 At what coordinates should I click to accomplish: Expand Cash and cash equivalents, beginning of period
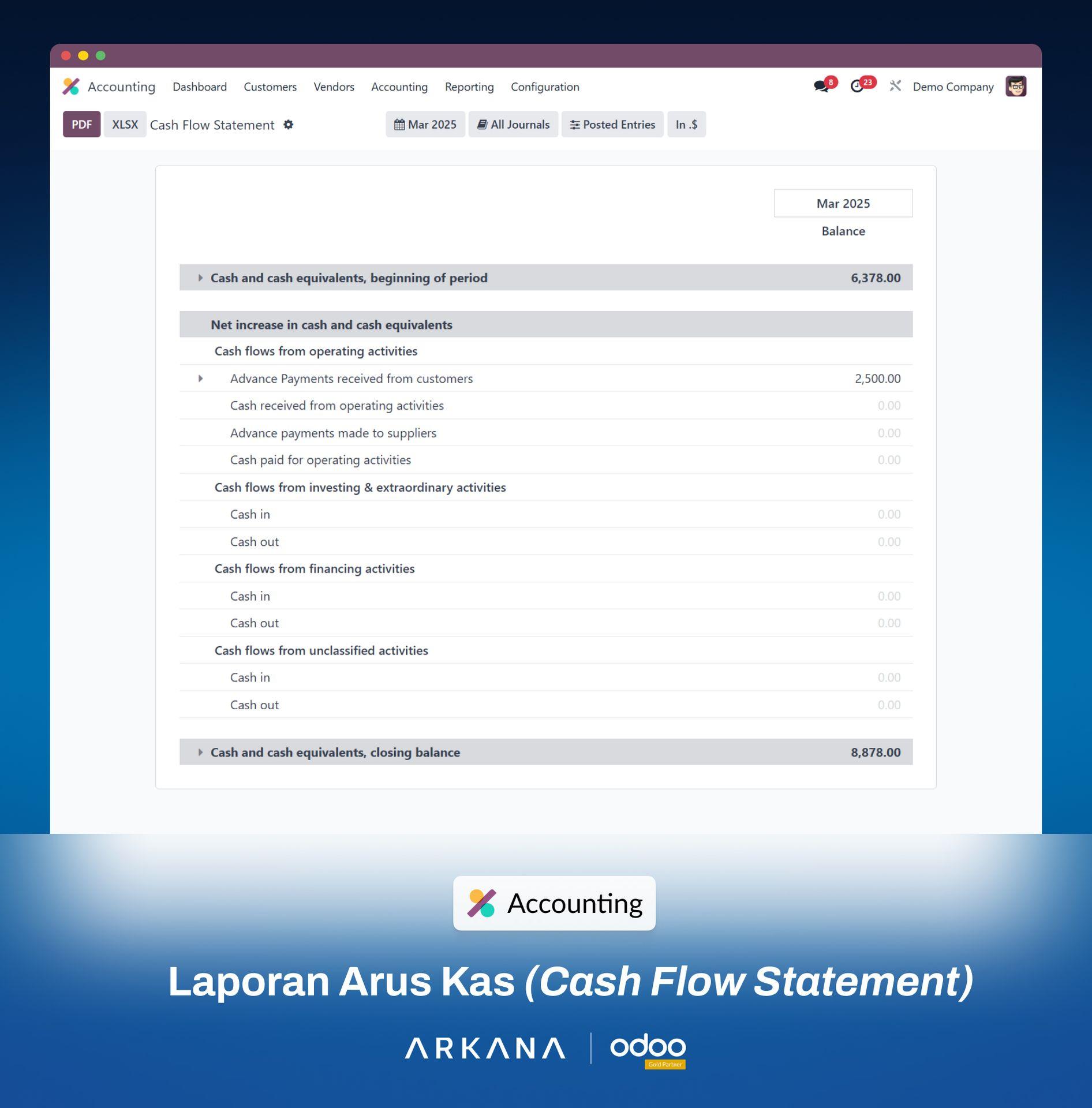click(x=200, y=278)
